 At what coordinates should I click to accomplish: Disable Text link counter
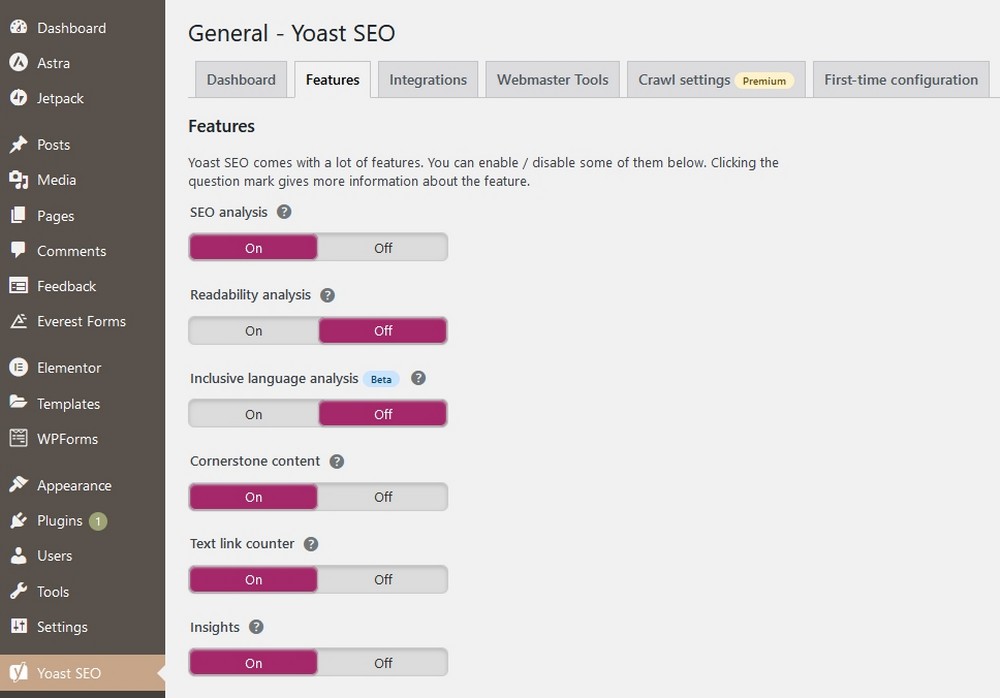coord(383,580)
